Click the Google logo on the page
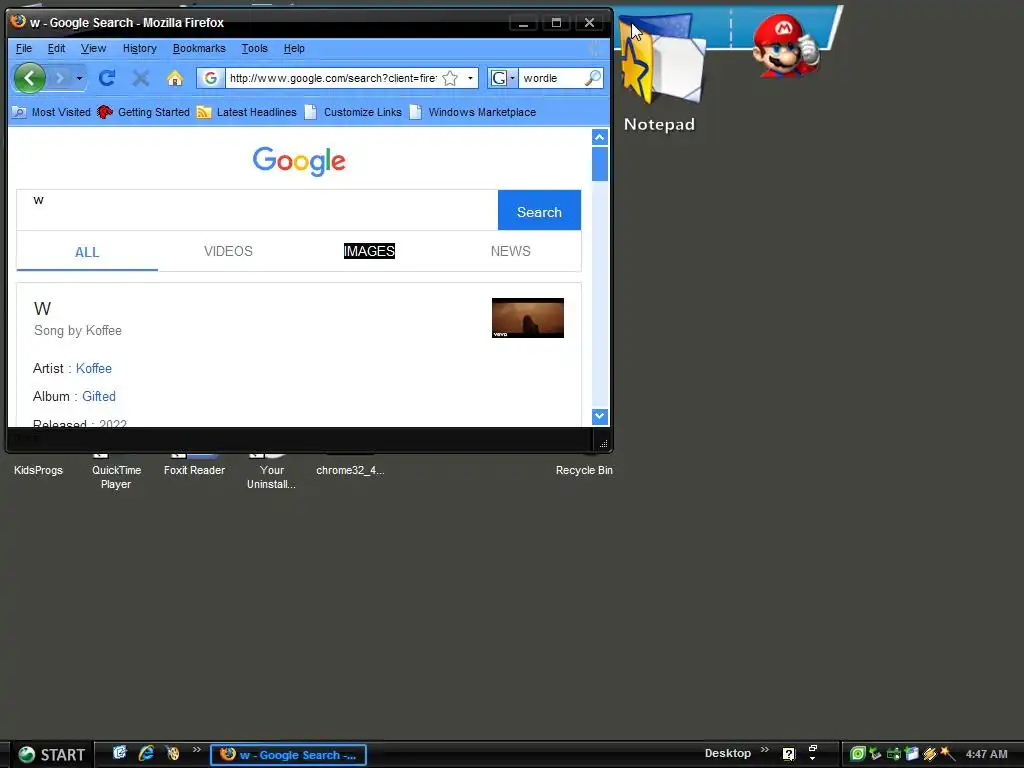The width and height of the screenshot is (1024, 768). pyautogui.click(x=299, y=161)
